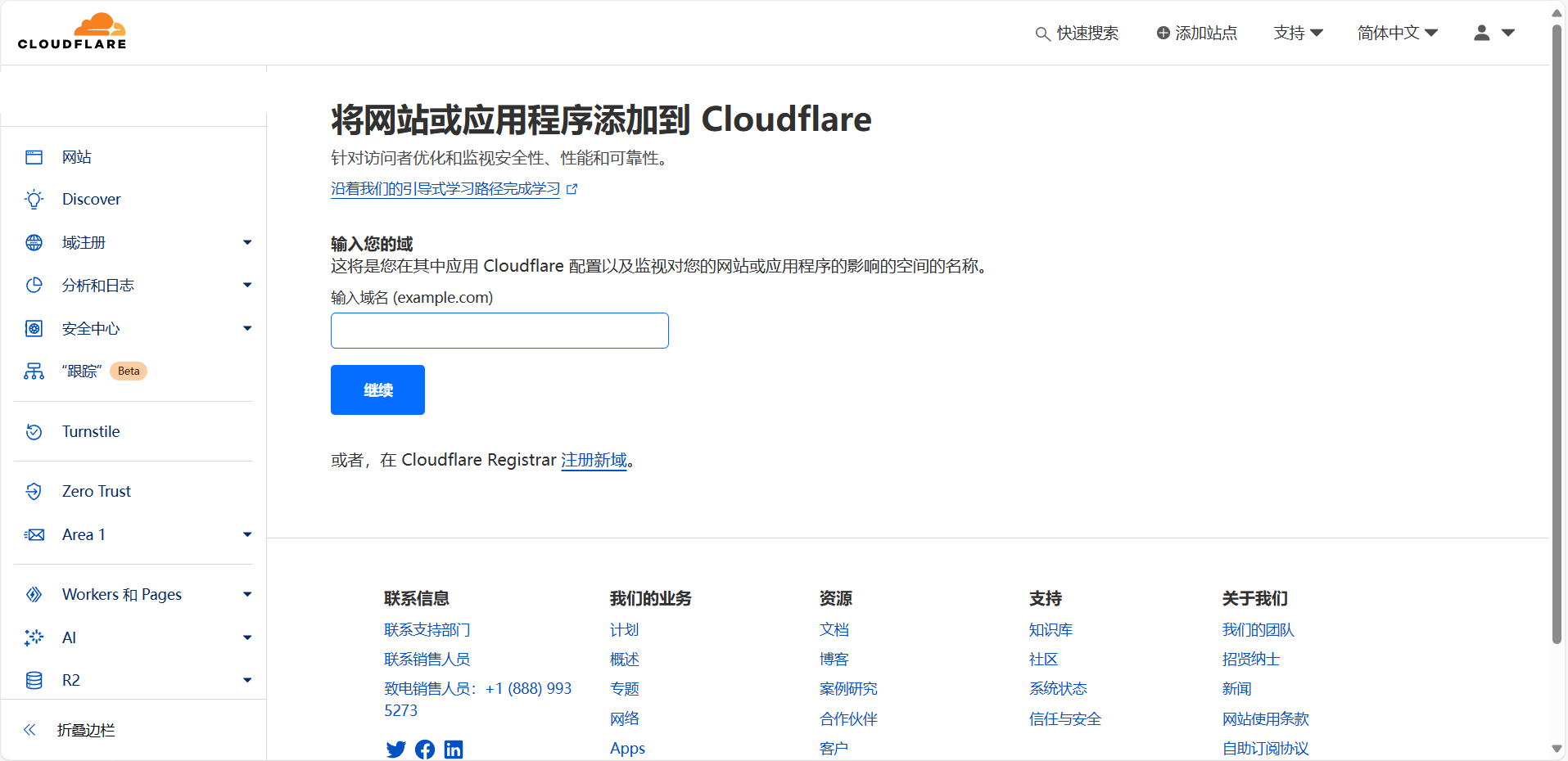This screenshot has height=761, width=1568.
Task: Click the Cloudflare logo
Action: click(x=72, y=32)
